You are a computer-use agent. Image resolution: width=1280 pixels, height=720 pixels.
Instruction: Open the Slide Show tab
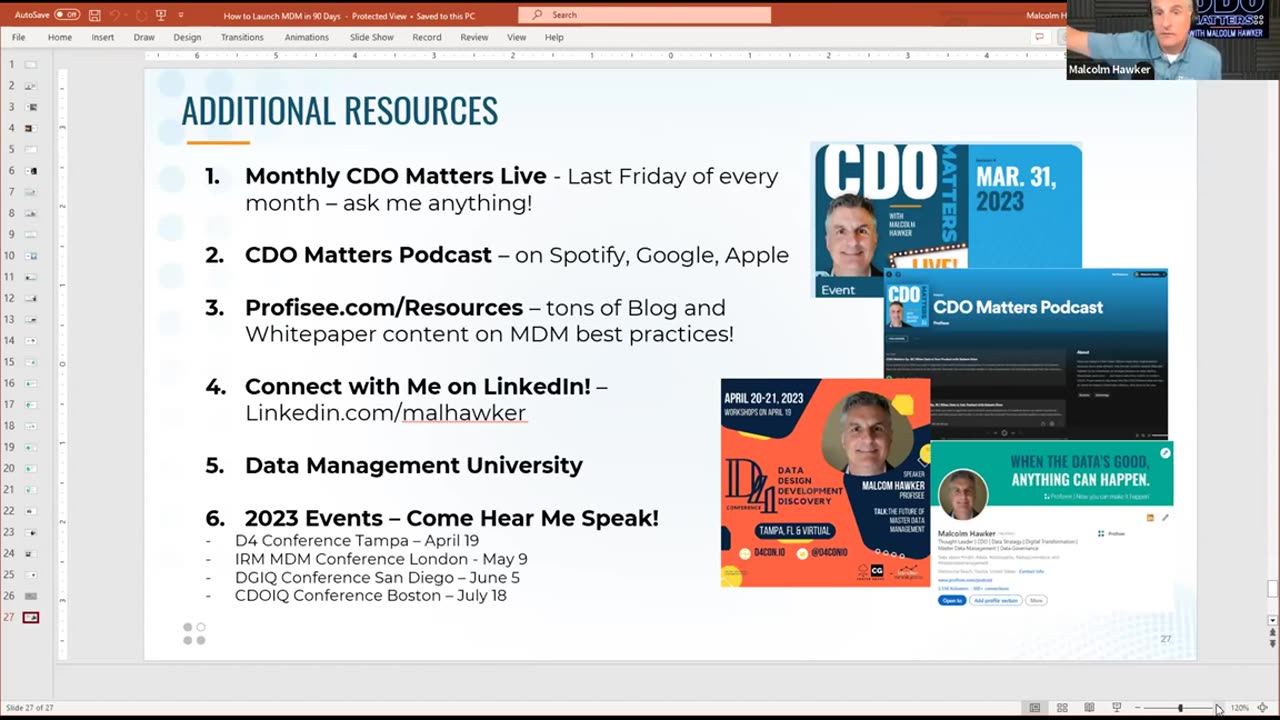click(372, 37)
